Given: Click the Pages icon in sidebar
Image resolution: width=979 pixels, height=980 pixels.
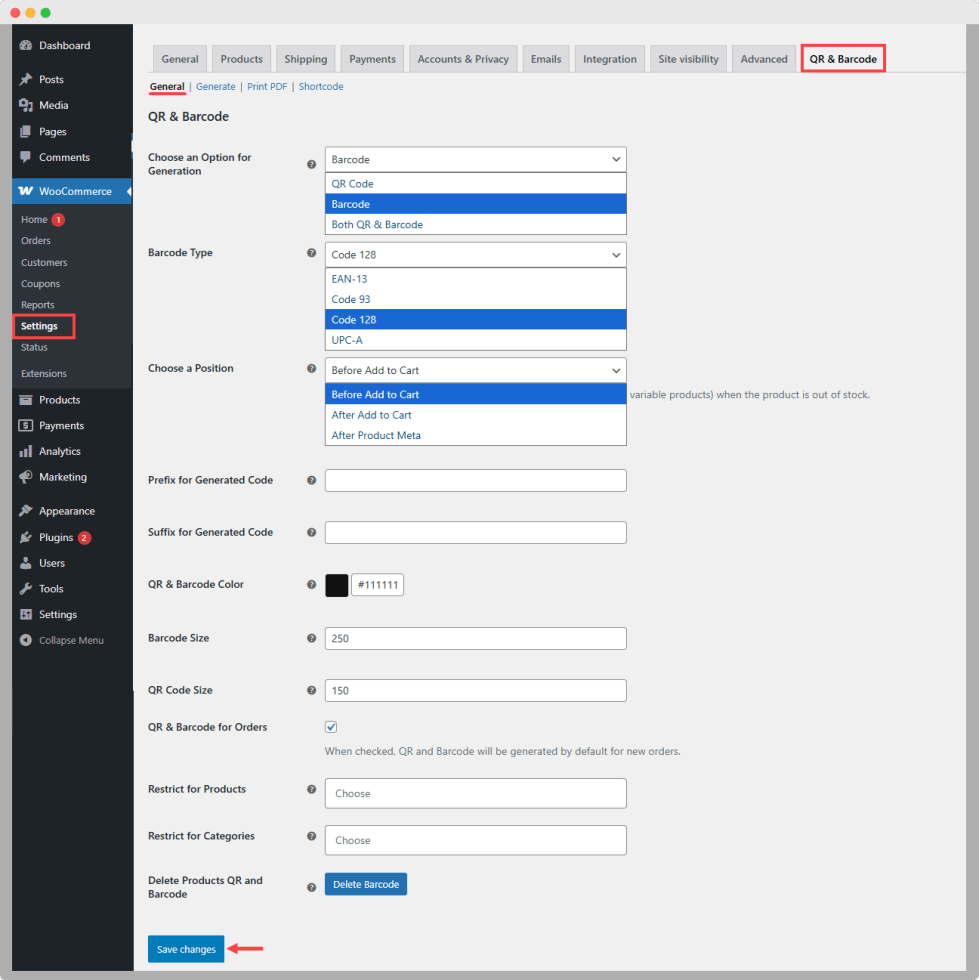Looking at the screenshot, I should pos(26,131).
